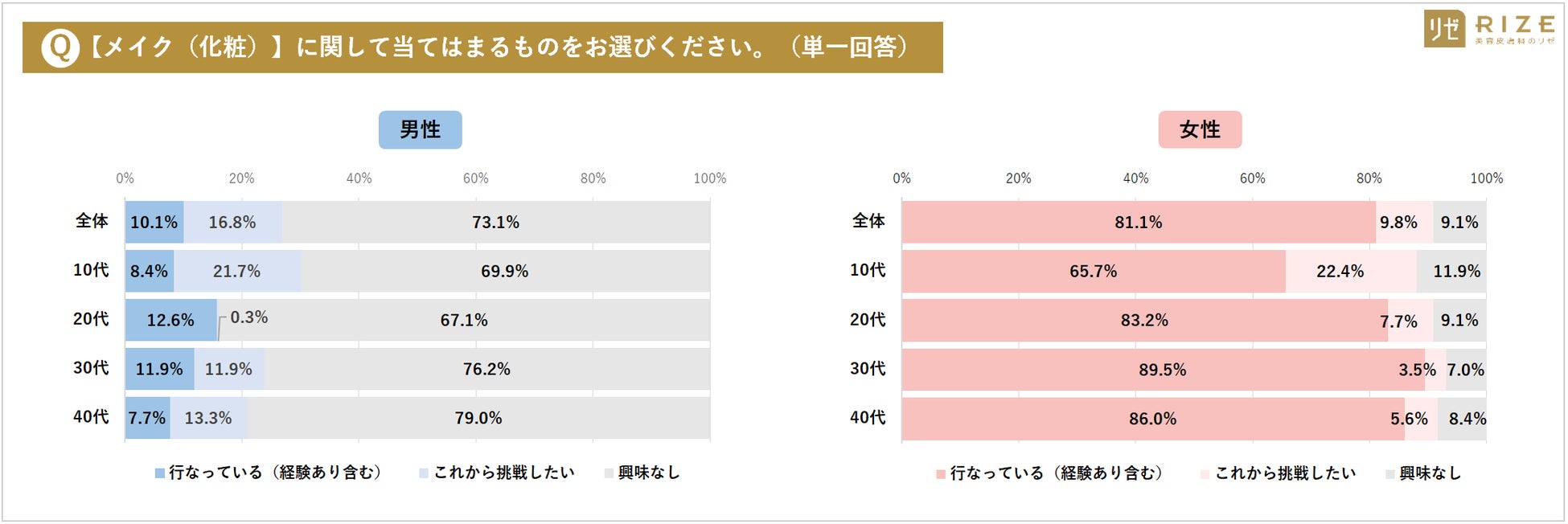Image resolution: width=1568 pixels, height=524 pixels.
Task: Click pink 行なっている legend swatch under female chart
Action: 941,474
